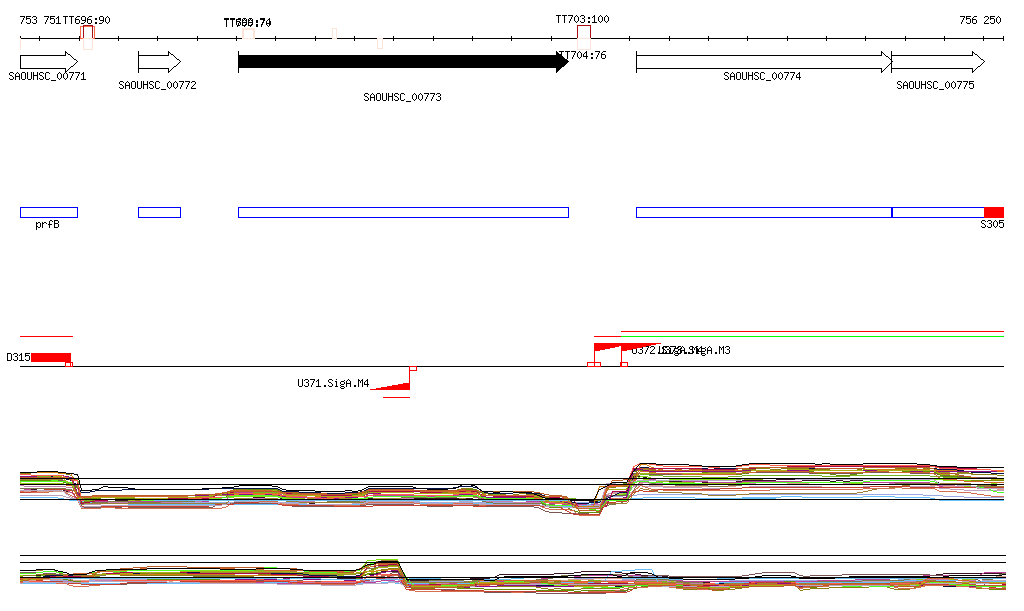Click the TT703:100 terminator marker
Image resolution: width=1024 pixels, height=611 pixels.
coord(584,33)
